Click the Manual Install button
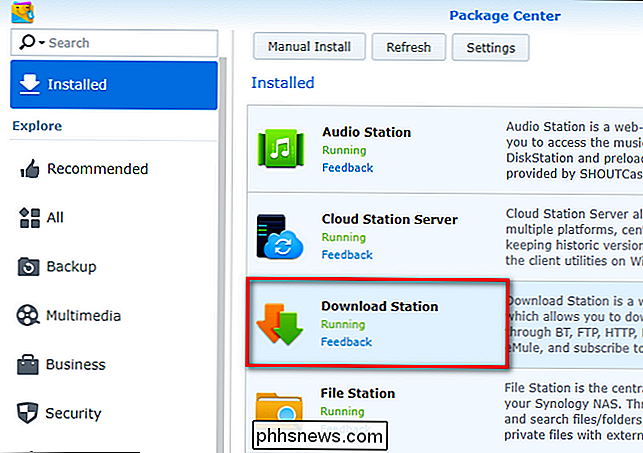The height and width of the screenshot is (453, 643). [x=309, y=47]
